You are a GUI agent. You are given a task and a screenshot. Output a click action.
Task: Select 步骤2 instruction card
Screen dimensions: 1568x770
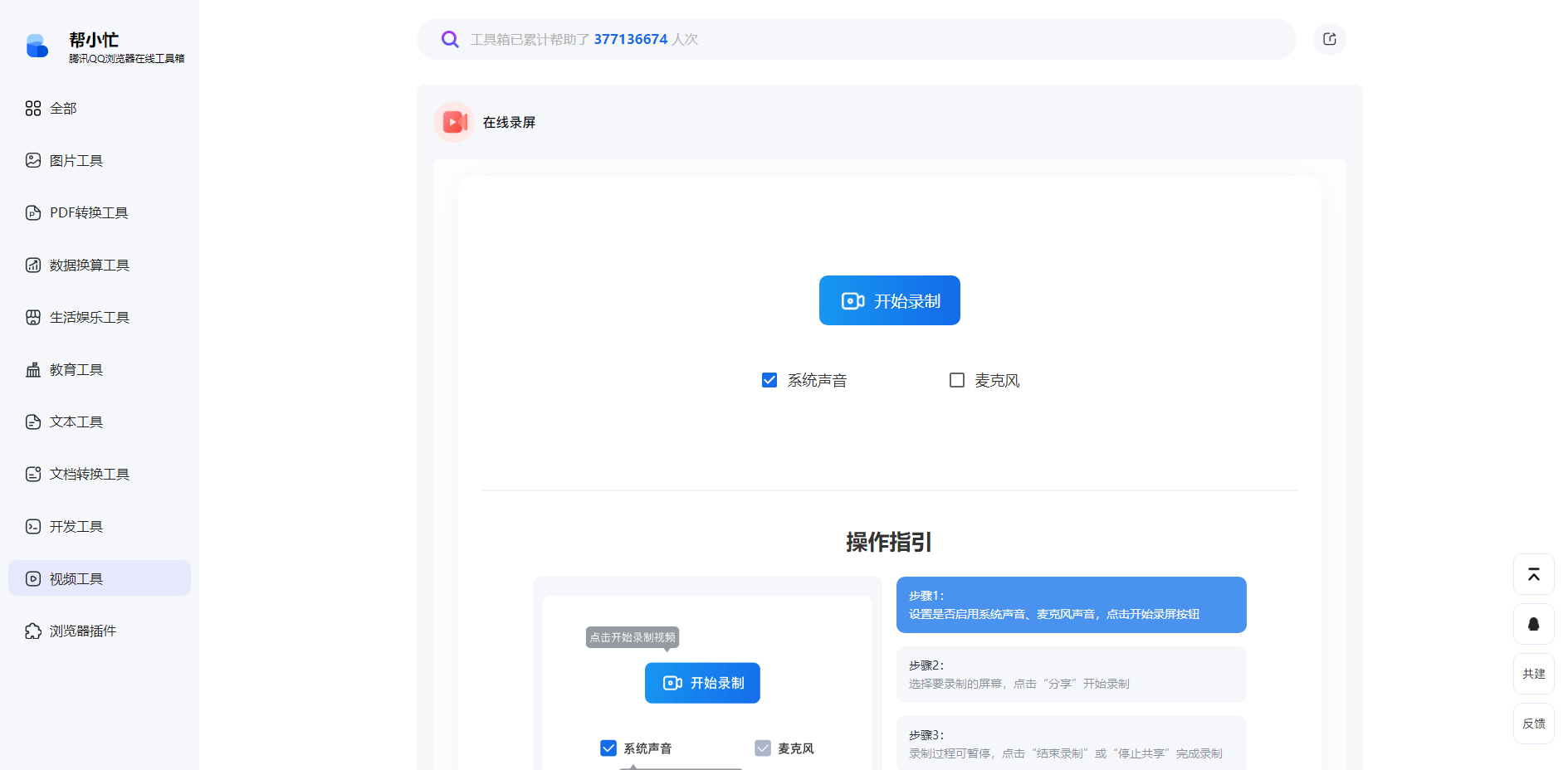(x=1071, y=675)
